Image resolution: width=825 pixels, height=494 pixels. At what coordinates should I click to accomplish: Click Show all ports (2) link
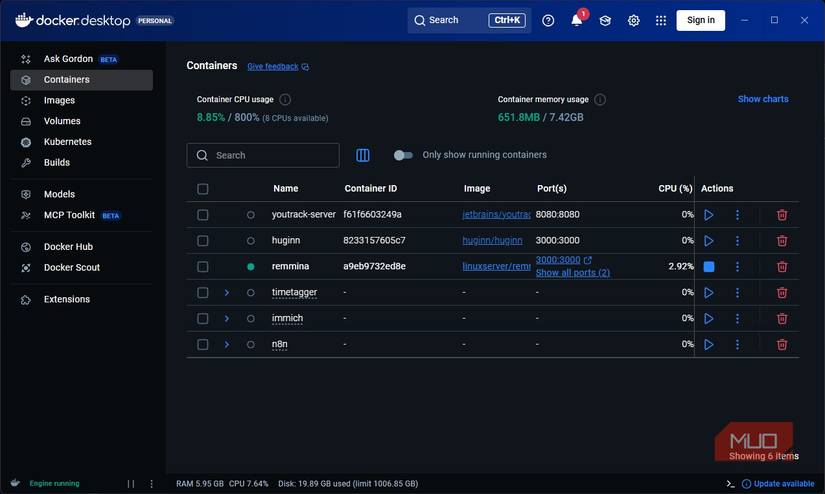click(572, 273)
